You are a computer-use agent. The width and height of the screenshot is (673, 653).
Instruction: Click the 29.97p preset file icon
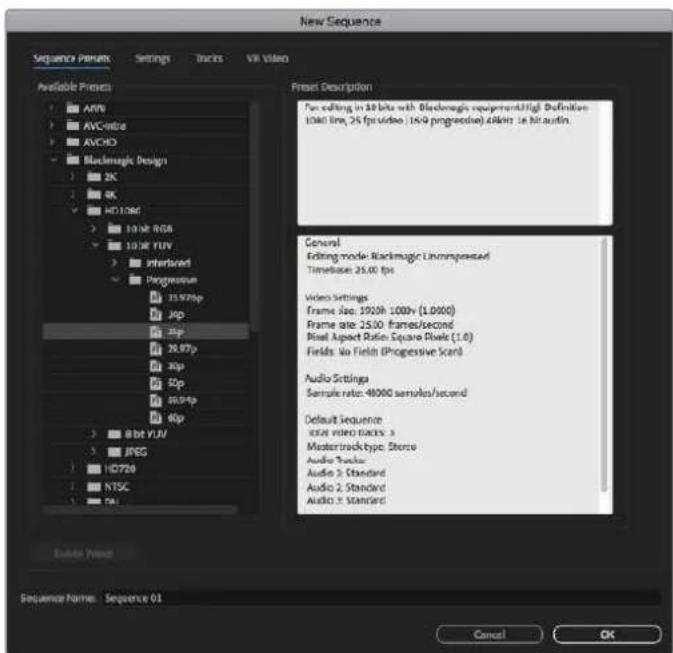pos(155,348)
